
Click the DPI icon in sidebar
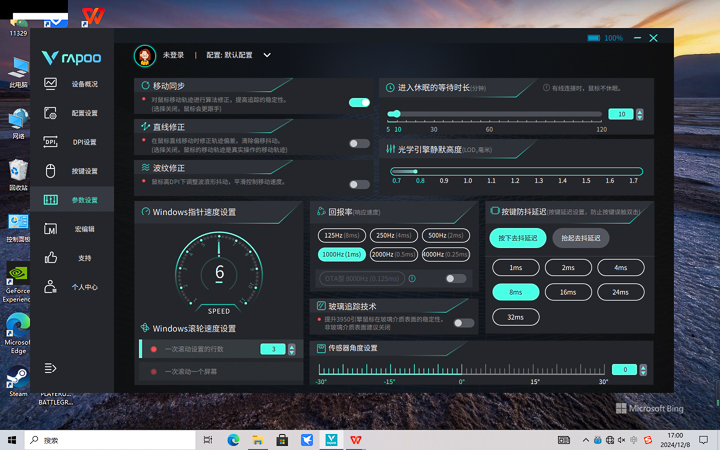click(x=51, y=142)
